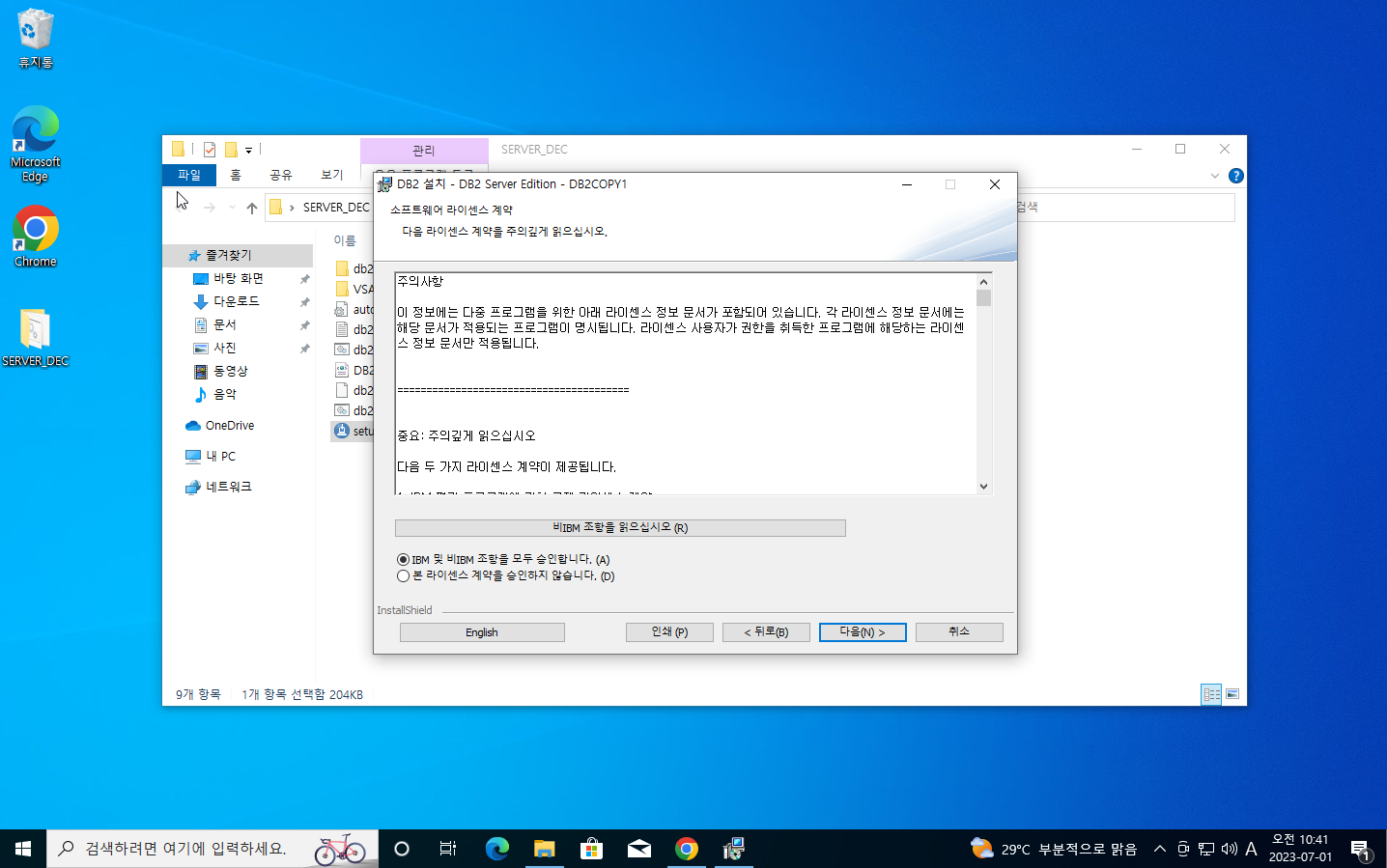Viewport: 1387px width, 868px height.
Task: Open Downloads in Explorer sidebar
Action: point(238,301)
